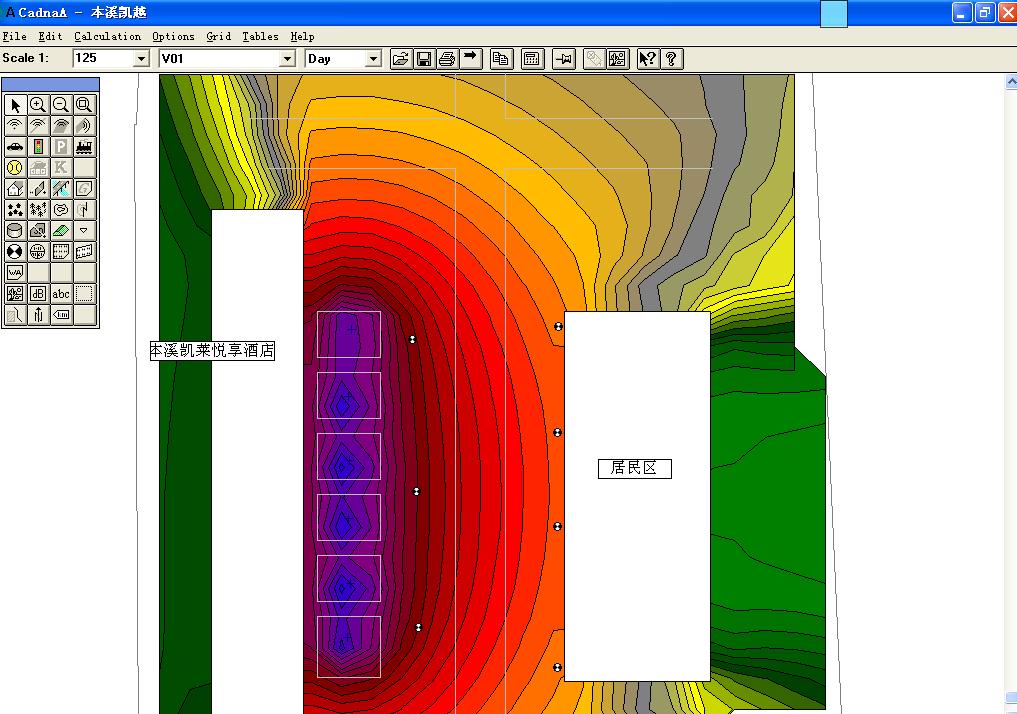The height and width of the screenshot is (714, 1017).
Task: Open the Tables menu
Action: [x=261, y=36]
